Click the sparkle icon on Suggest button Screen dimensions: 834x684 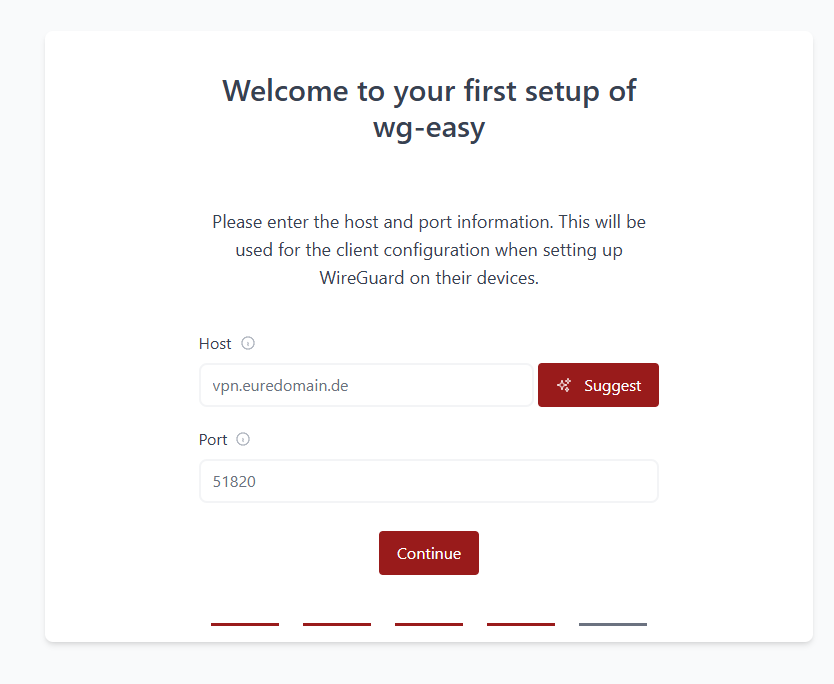tap(564, 385)
